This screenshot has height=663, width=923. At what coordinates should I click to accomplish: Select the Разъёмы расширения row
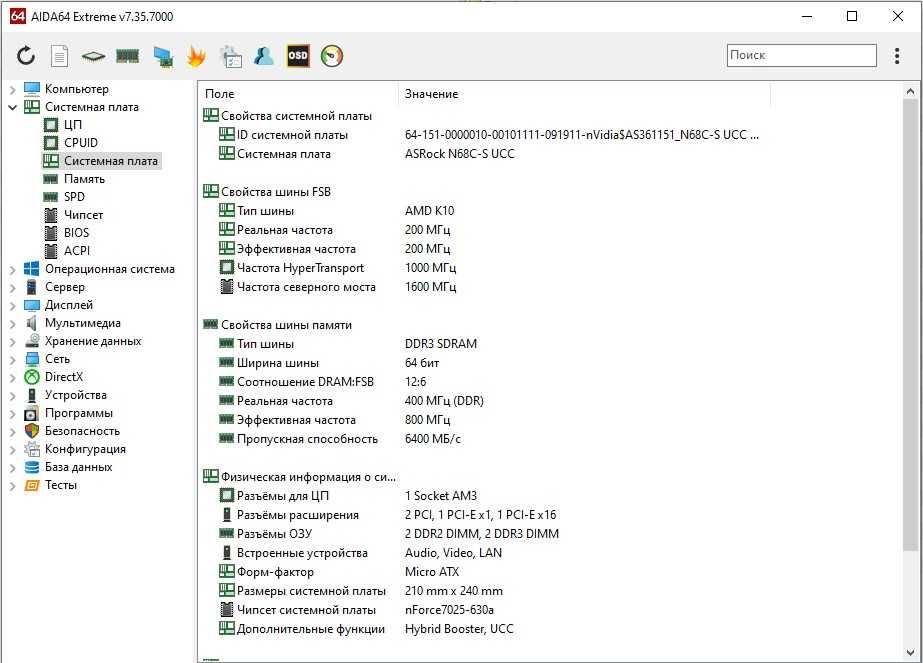[x=387, y=515]
